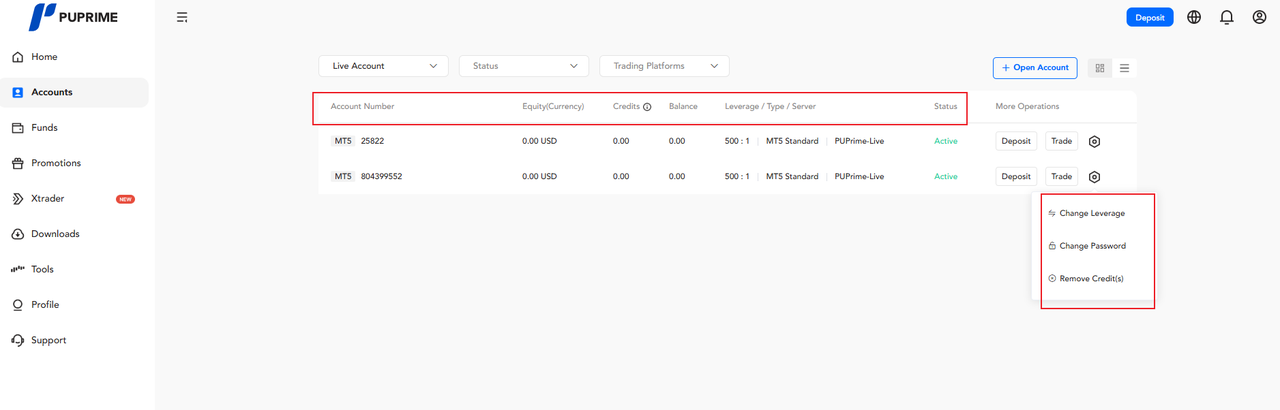Click settings gear for account 804399552
The image size is (1280, 410).
(1095, 177)
